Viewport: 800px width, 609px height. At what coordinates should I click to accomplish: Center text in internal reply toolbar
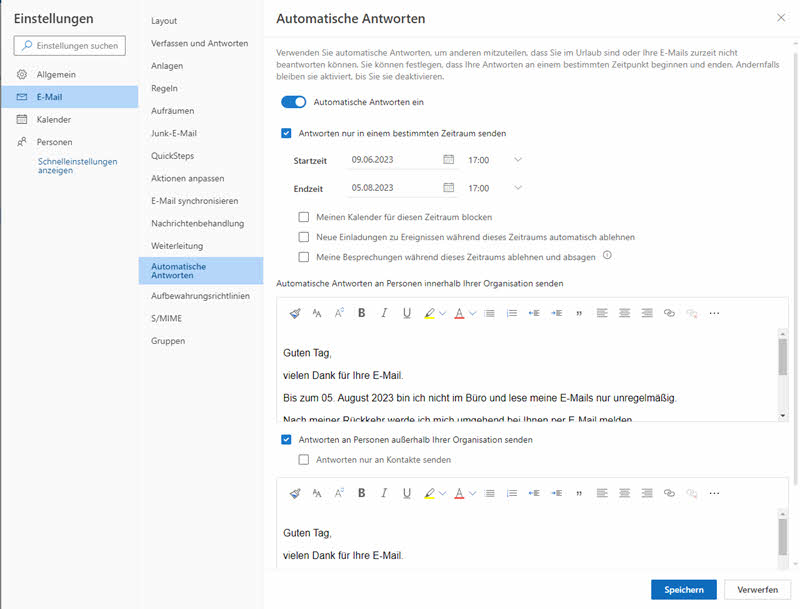[624, 313]
